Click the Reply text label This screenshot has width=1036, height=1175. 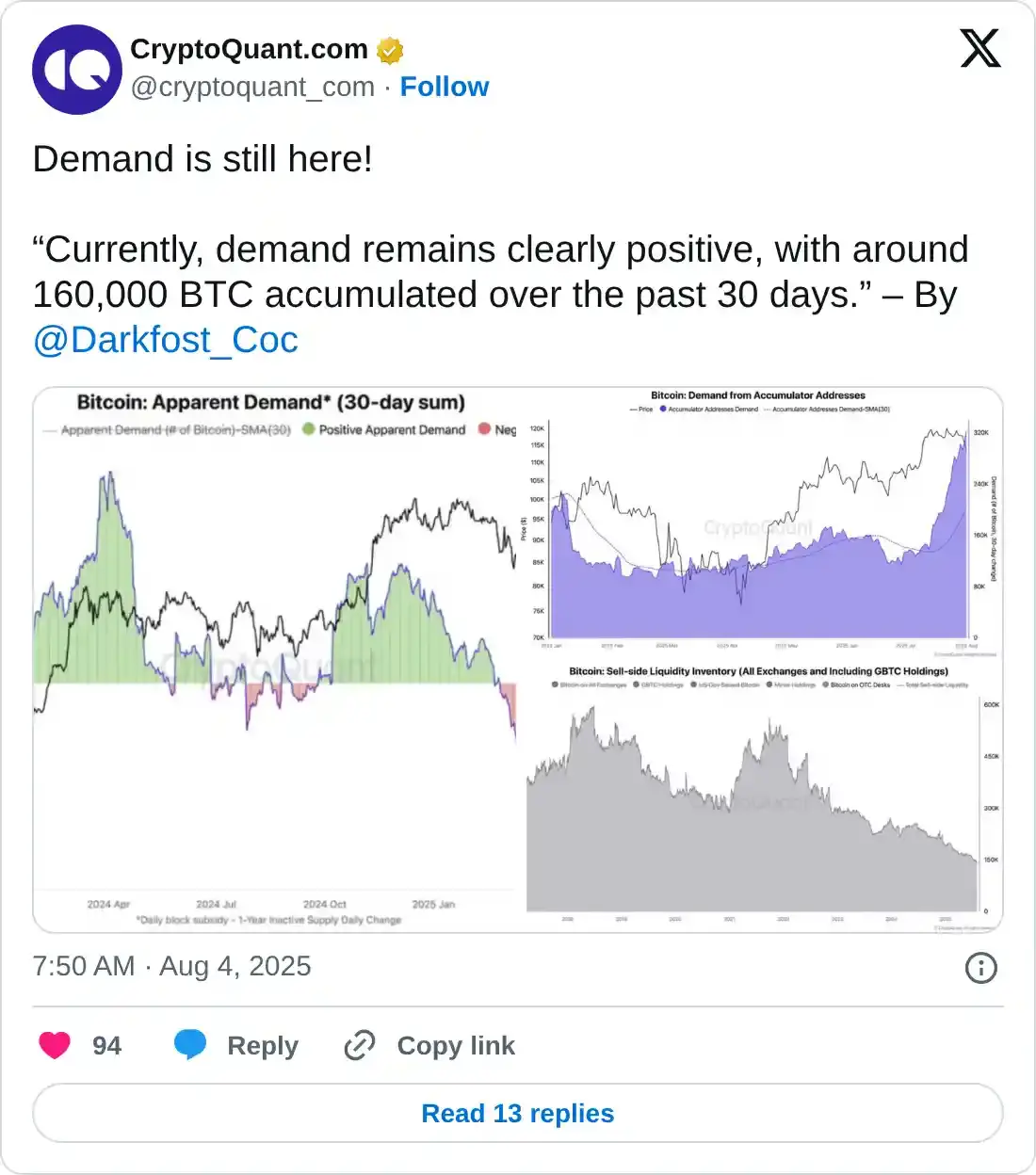click(263, 1045)
